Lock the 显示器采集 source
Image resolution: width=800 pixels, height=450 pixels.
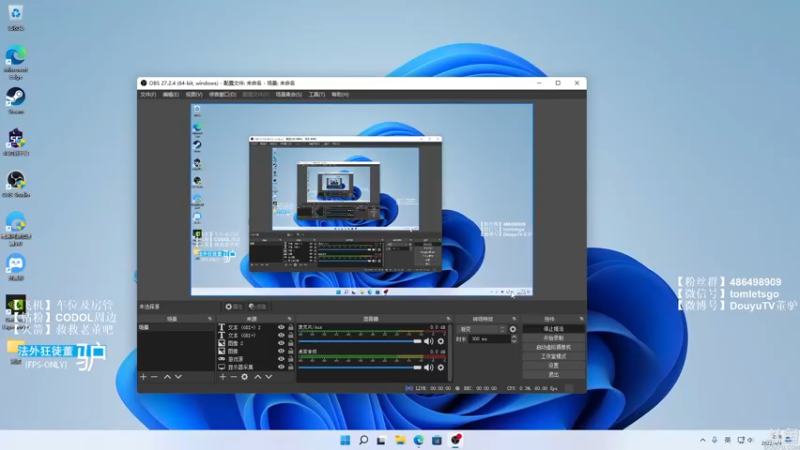[x=291, y=367]
